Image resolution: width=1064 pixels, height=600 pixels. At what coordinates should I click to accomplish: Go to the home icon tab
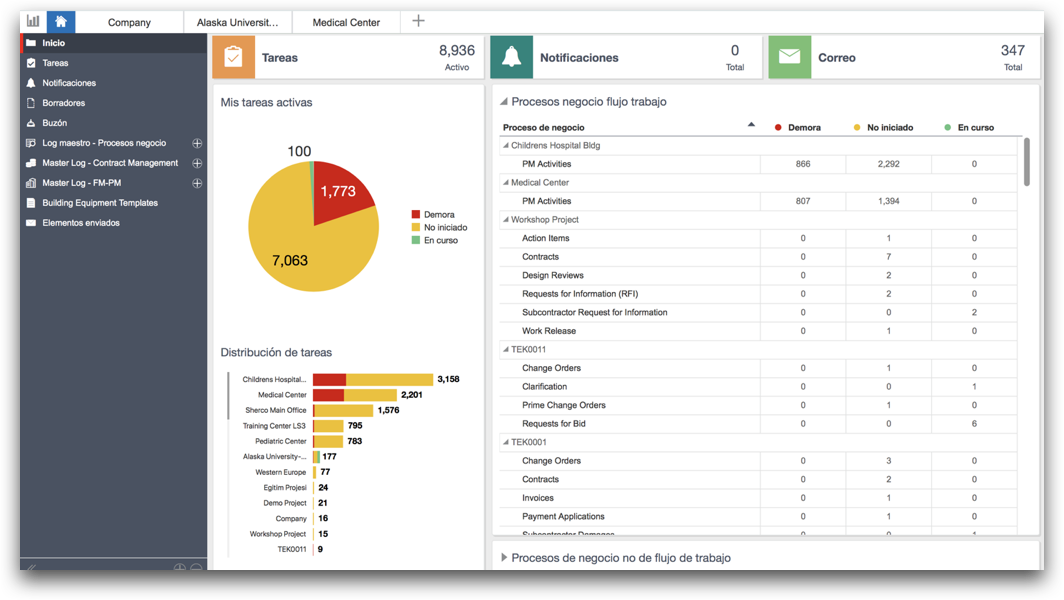click(x=61, y=21)
